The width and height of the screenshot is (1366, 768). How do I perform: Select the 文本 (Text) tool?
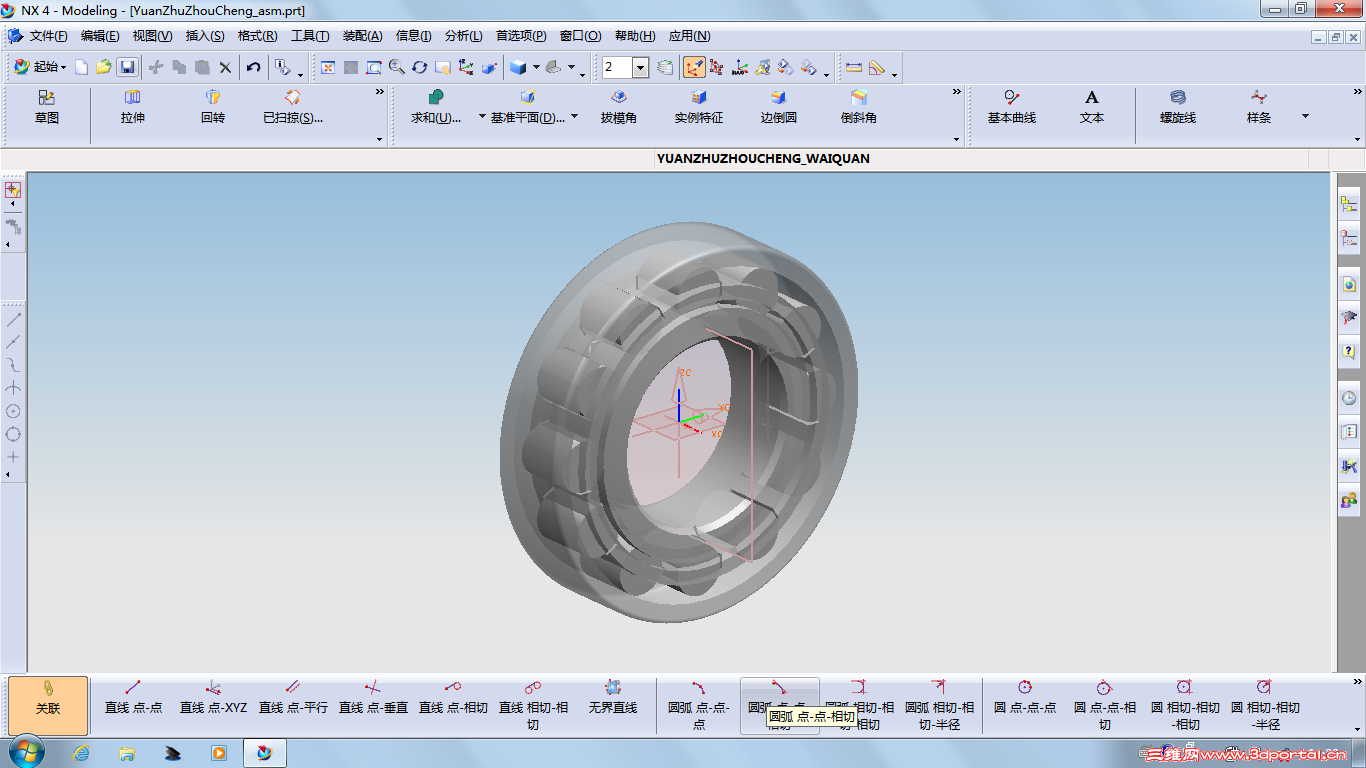click(1092, 108)
